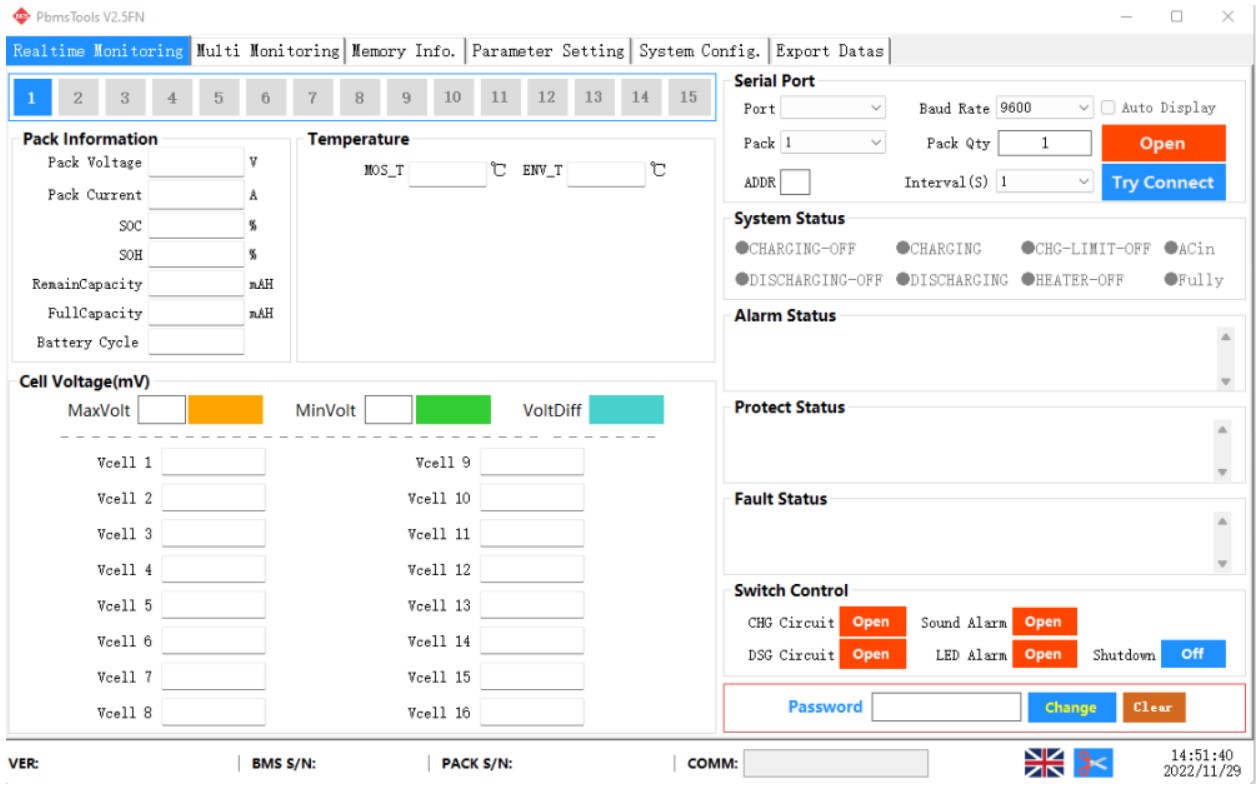Select pack number 3 tile
1260x796 pixels.
click(x=125, y=97)
